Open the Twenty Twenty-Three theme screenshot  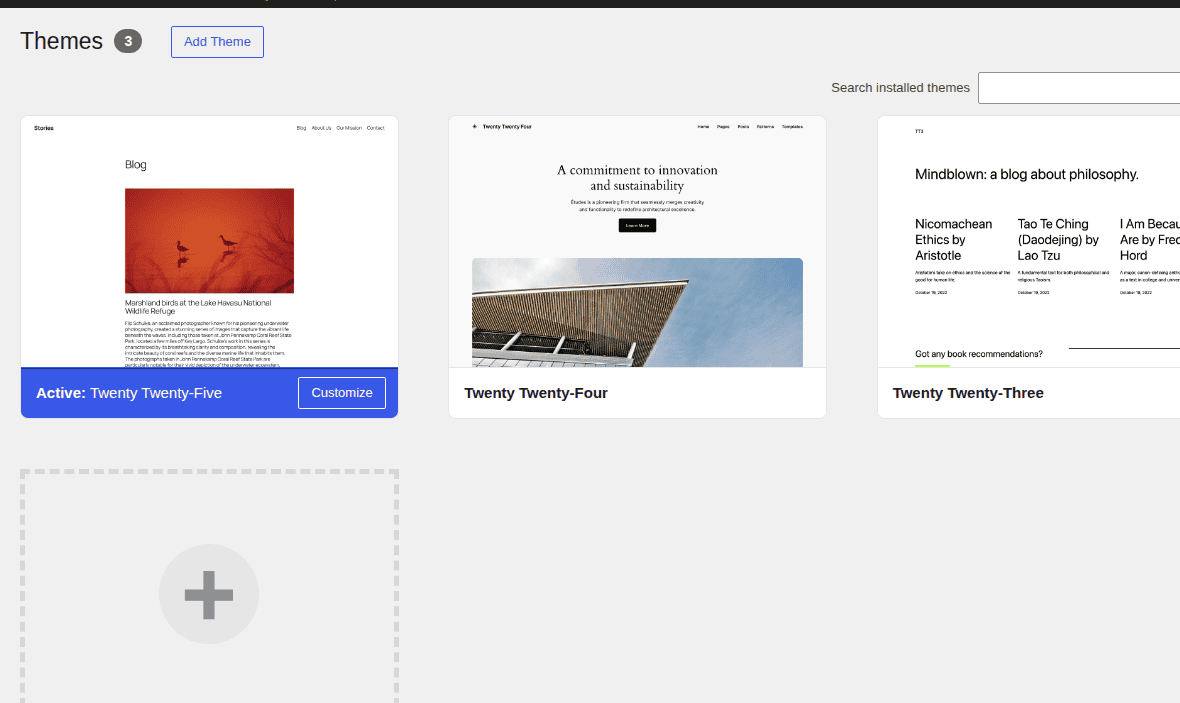(x=1029, y=242)
